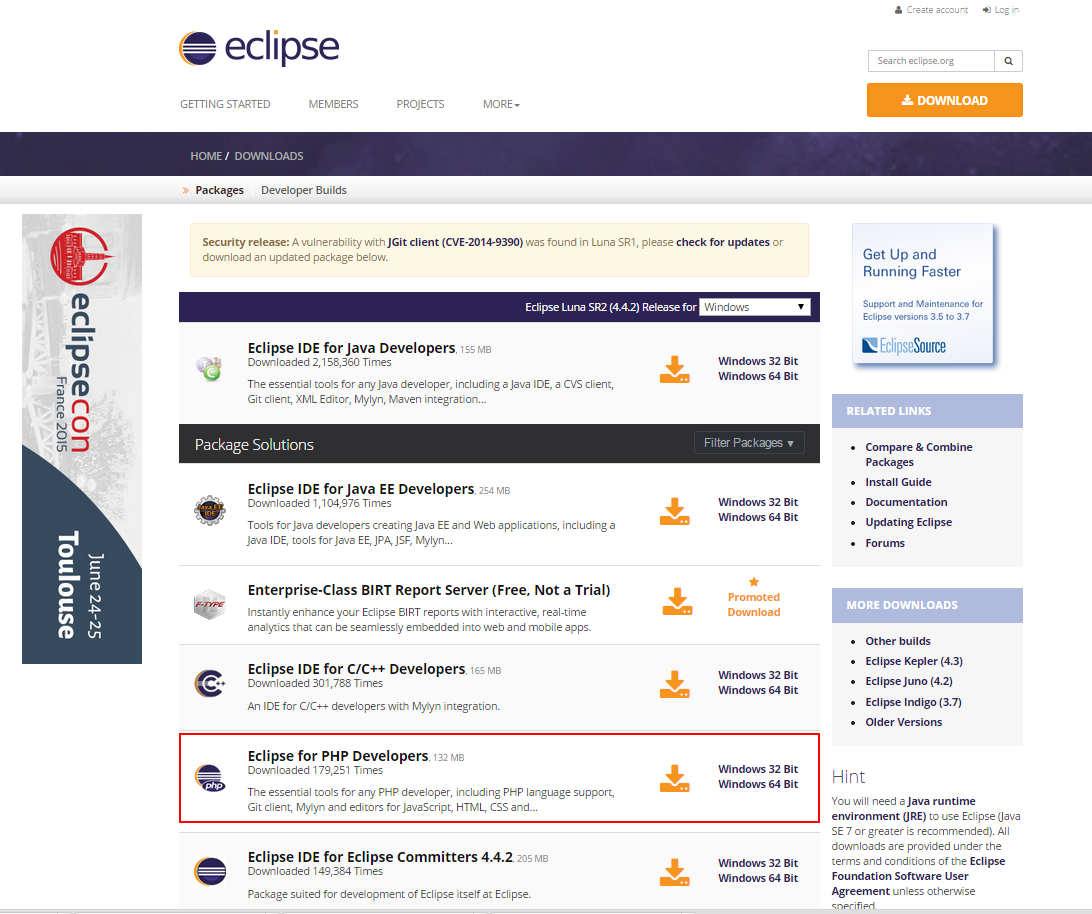Expand the Filter Packages dropdown
Image resolution: width=1092 pixels, height=914 pixels.
coord(749,443)
